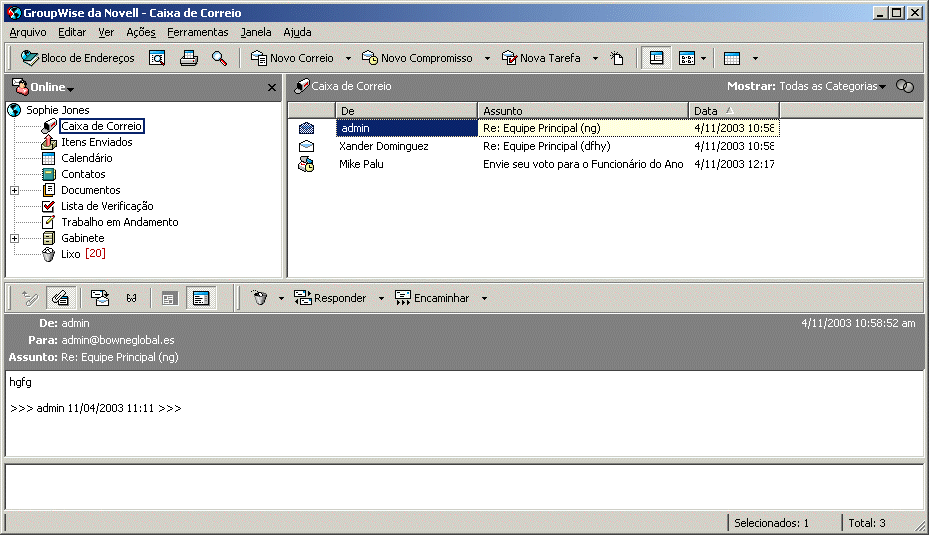The height and width of the screenshot is (535, 929).
Task: Open the Arquivo menu
Action: pos(27,32)
